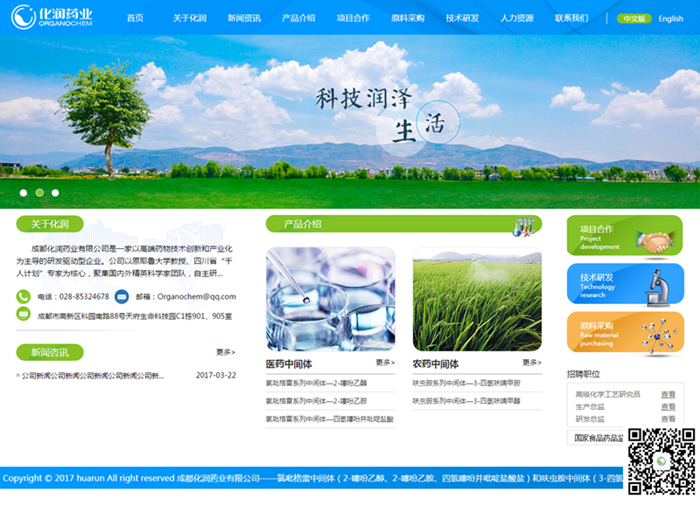Expand 更多 beside 新闻资讯

(225, 352)
